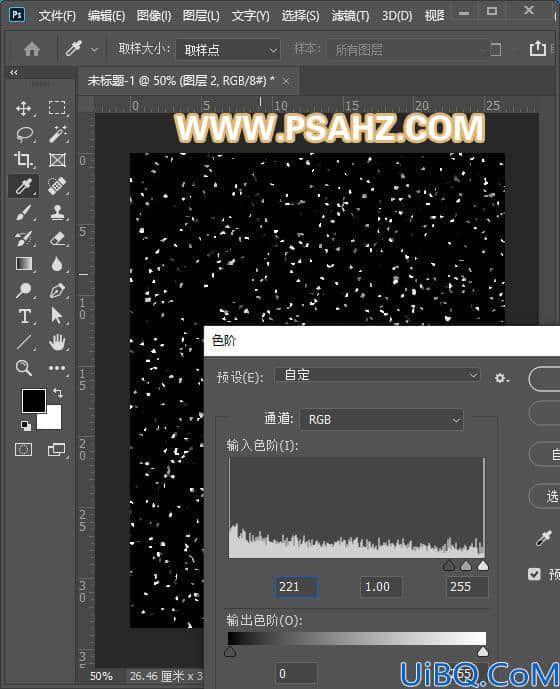Select the Lasso tool
Viewport: 560px width, 689px height.
(x=24, y=134)
